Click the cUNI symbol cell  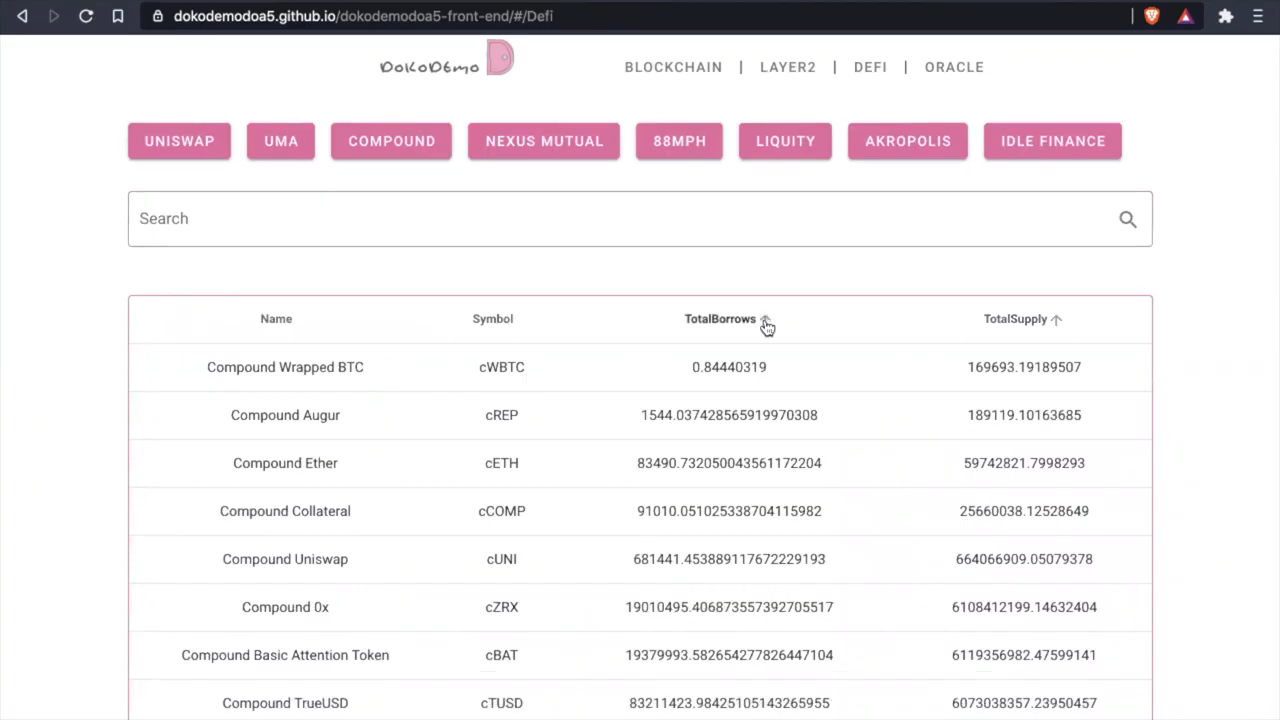[x=502, y=559]
